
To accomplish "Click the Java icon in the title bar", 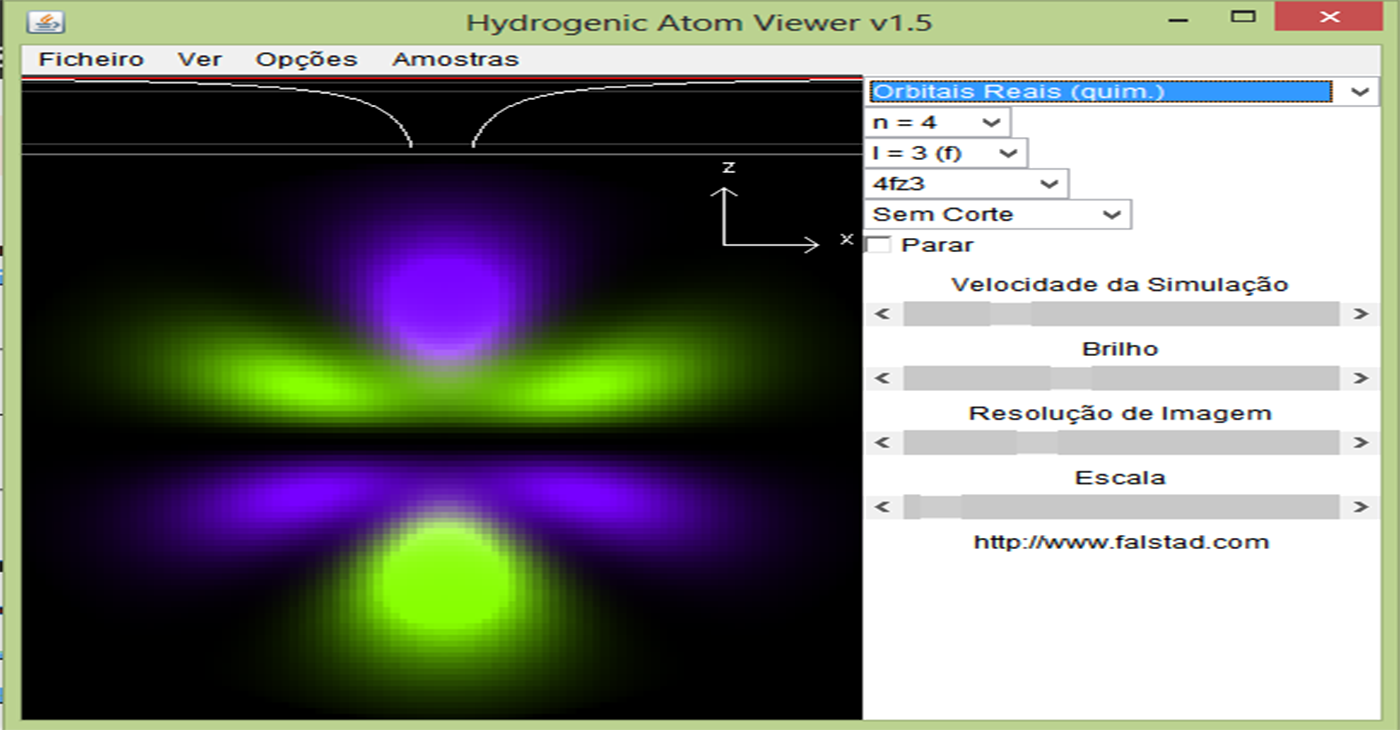I will coord(44,21).
